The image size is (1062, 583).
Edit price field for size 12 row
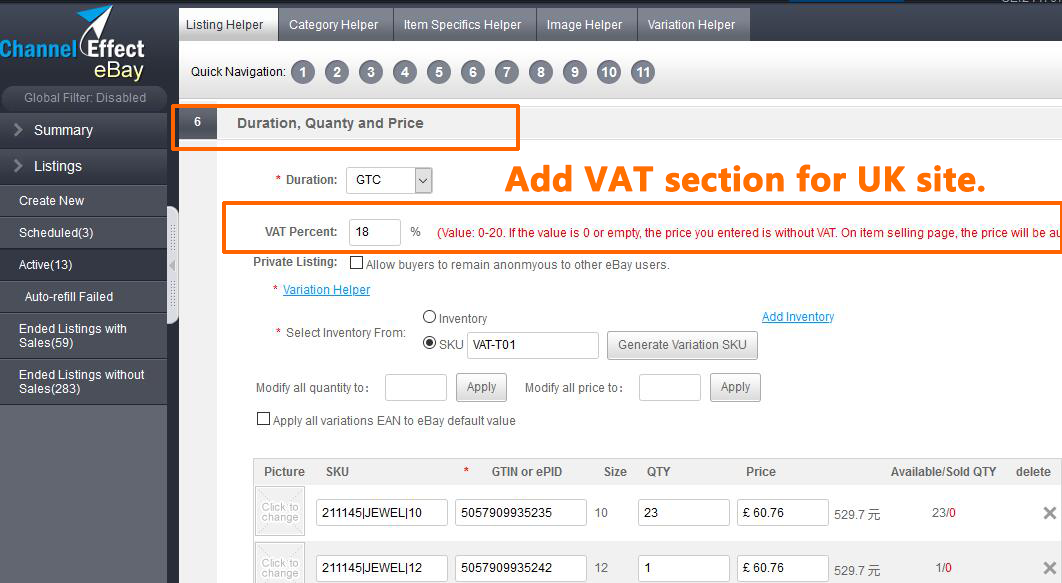[x=783, y=568]
